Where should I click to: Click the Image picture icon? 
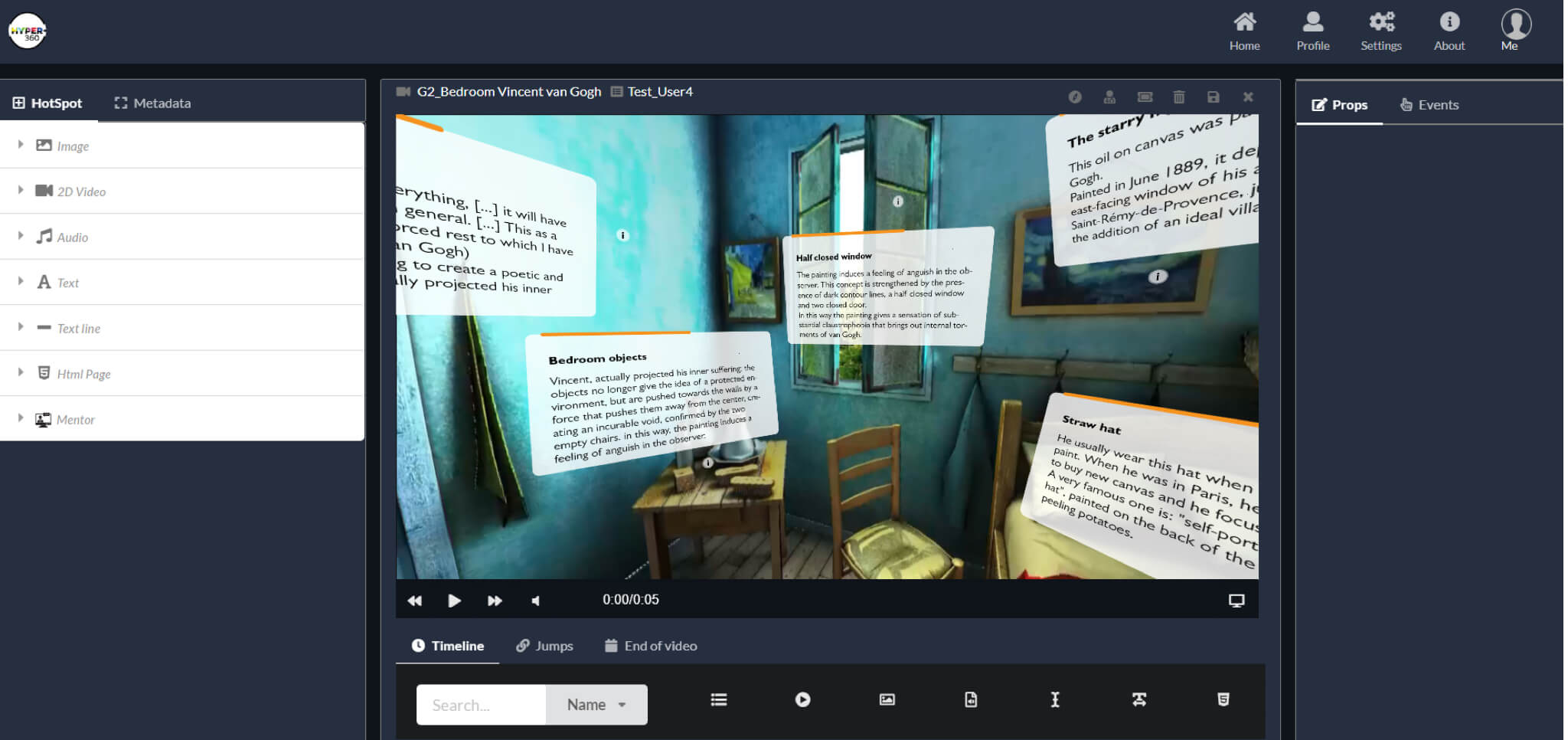(x=44, y=145)
